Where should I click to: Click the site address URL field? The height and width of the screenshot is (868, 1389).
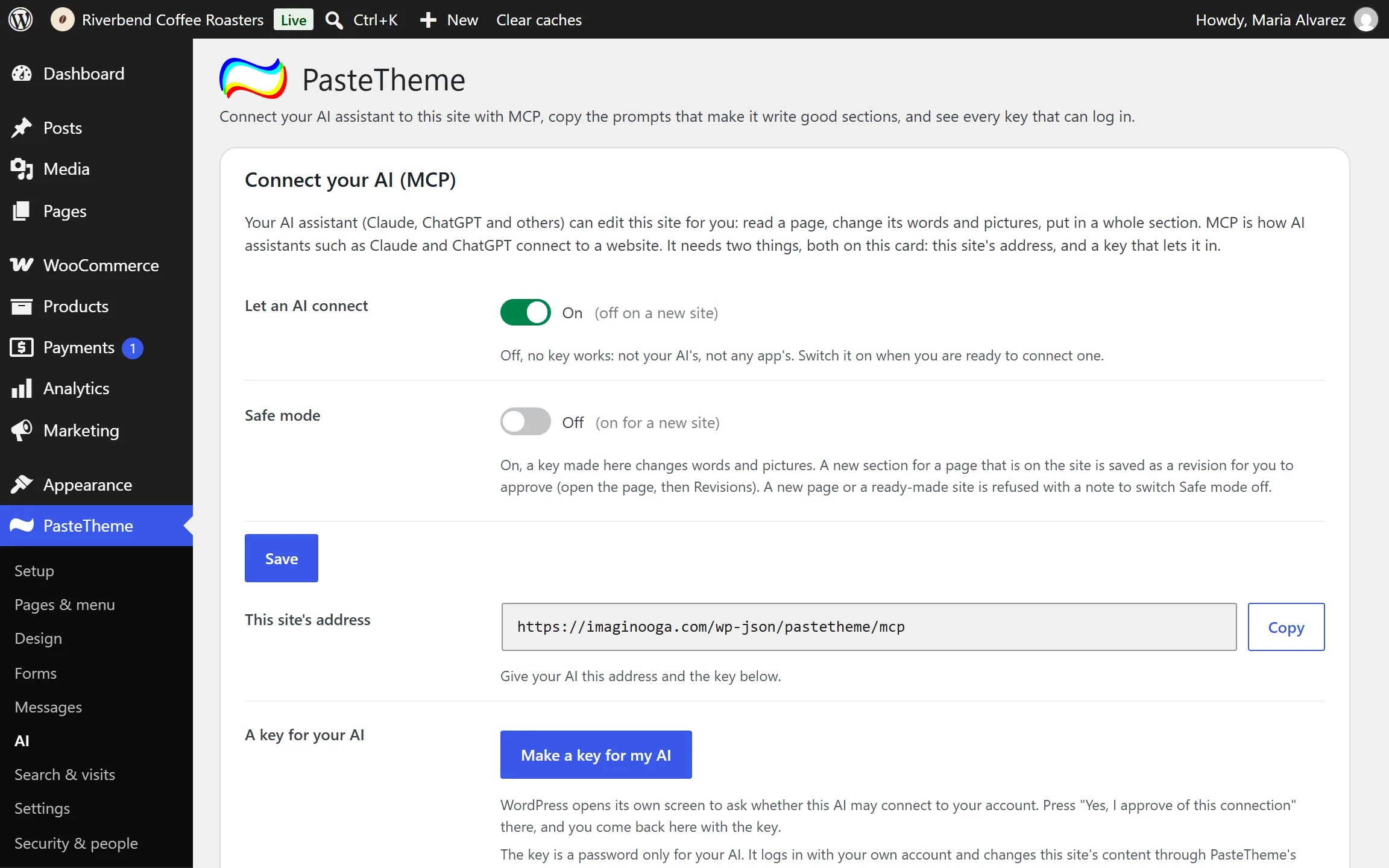pyautogui.click(x=869, y=627)
